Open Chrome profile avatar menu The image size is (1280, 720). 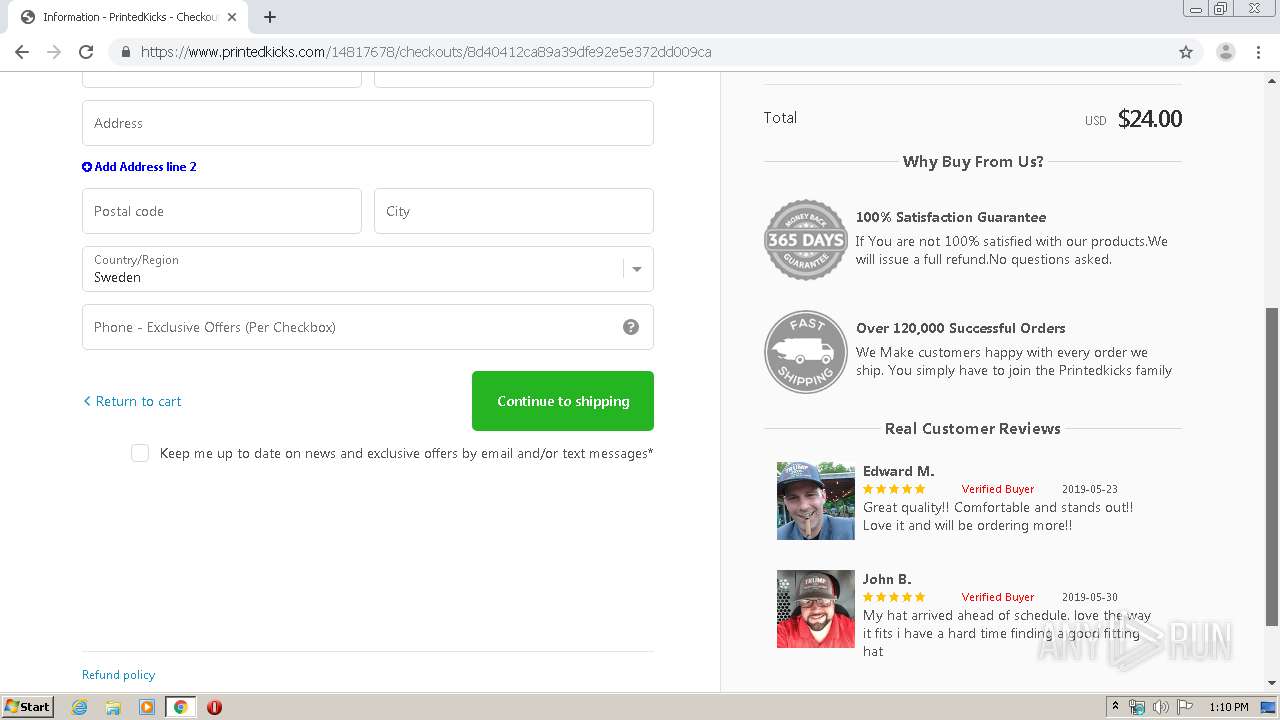pyautogui.click(x=1226, y=52)
